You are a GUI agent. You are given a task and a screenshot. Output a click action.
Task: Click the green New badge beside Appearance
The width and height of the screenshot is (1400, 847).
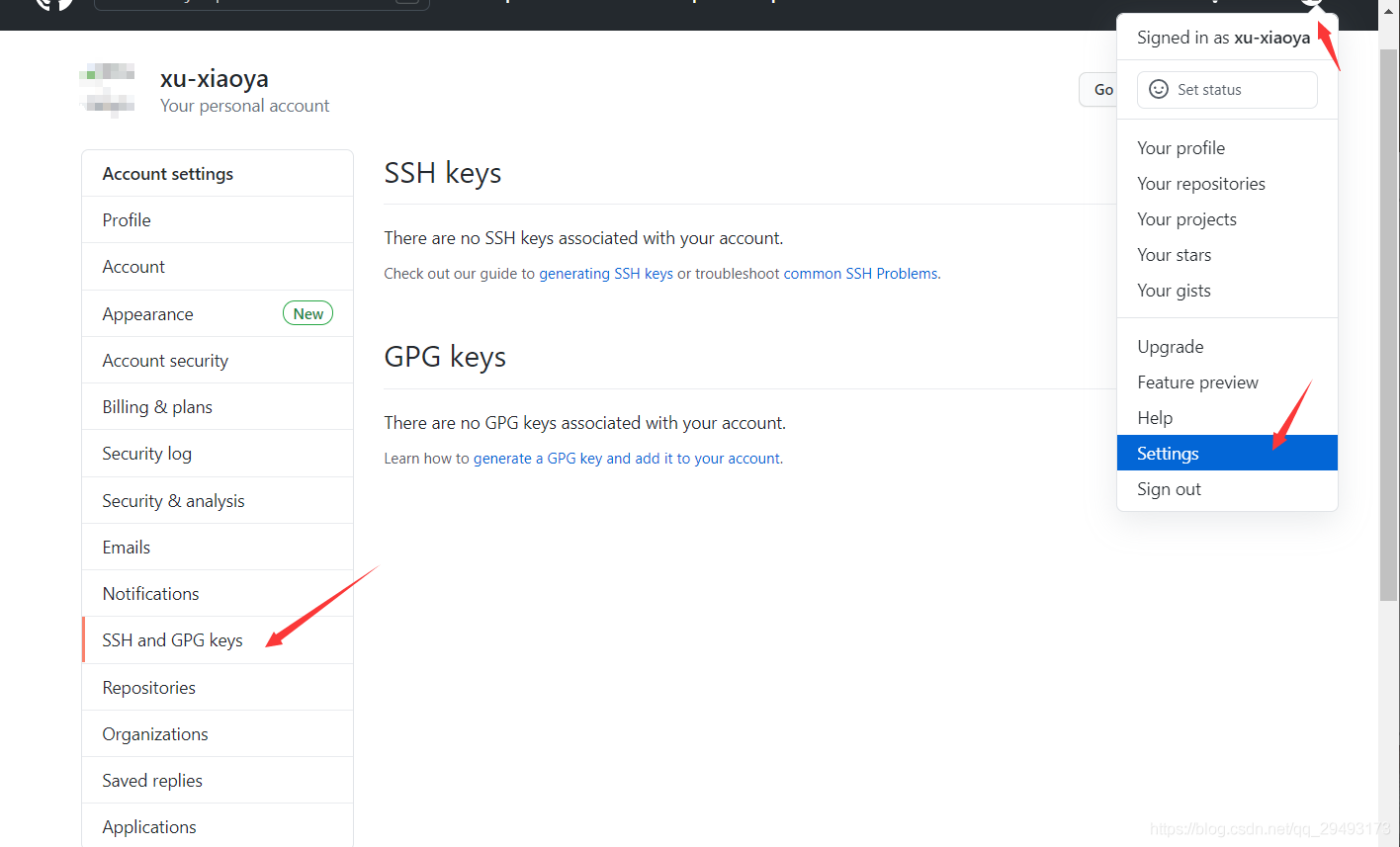click(308, 313)
